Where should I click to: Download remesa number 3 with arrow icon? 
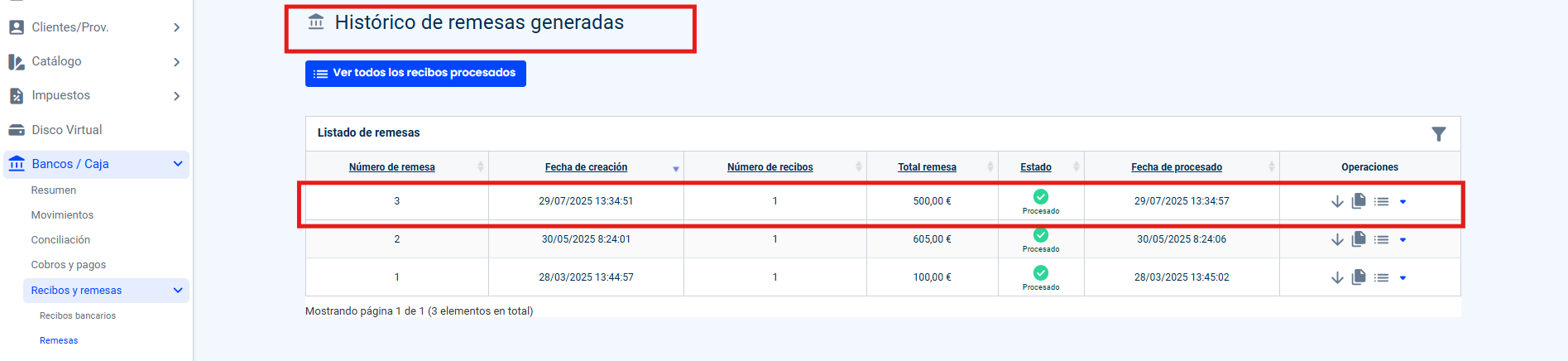click(x=1337, y=202)
